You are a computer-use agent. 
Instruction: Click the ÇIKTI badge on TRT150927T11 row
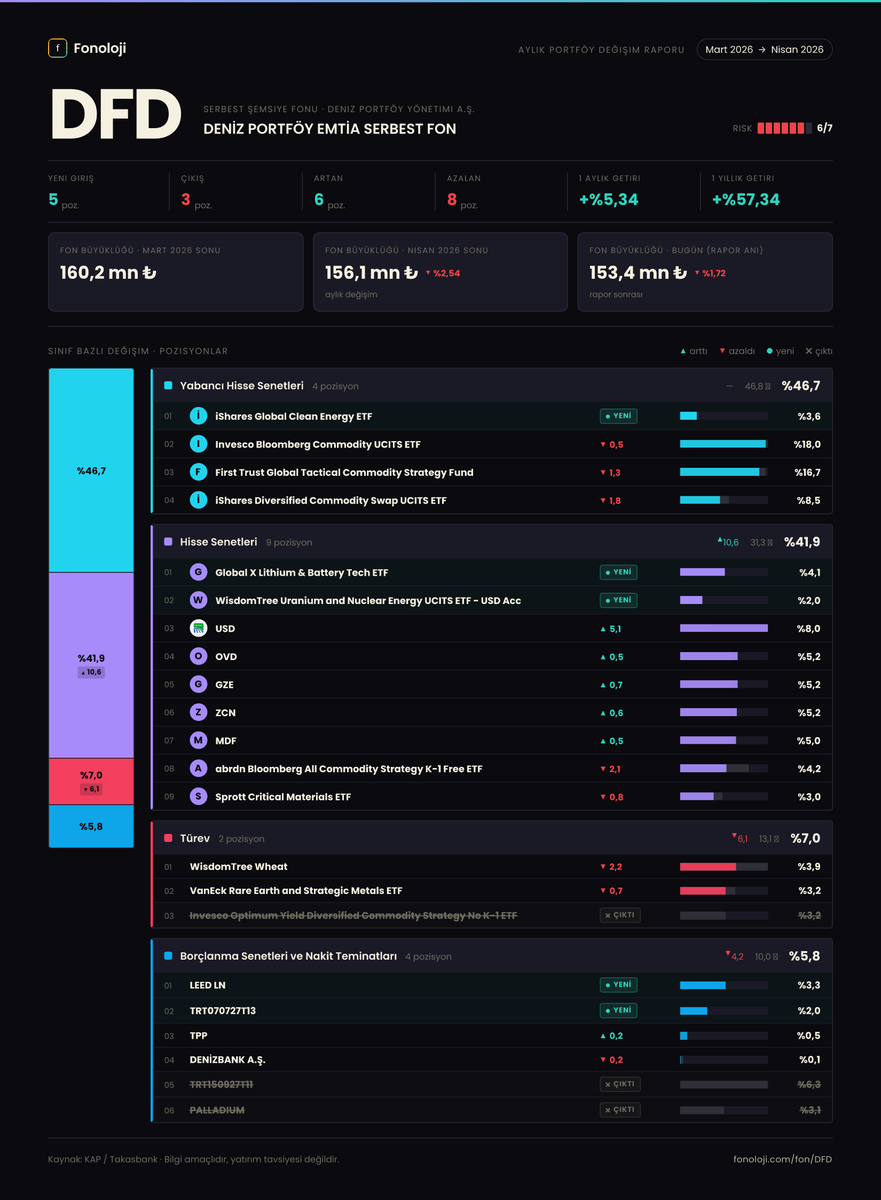pos(620,1084)
